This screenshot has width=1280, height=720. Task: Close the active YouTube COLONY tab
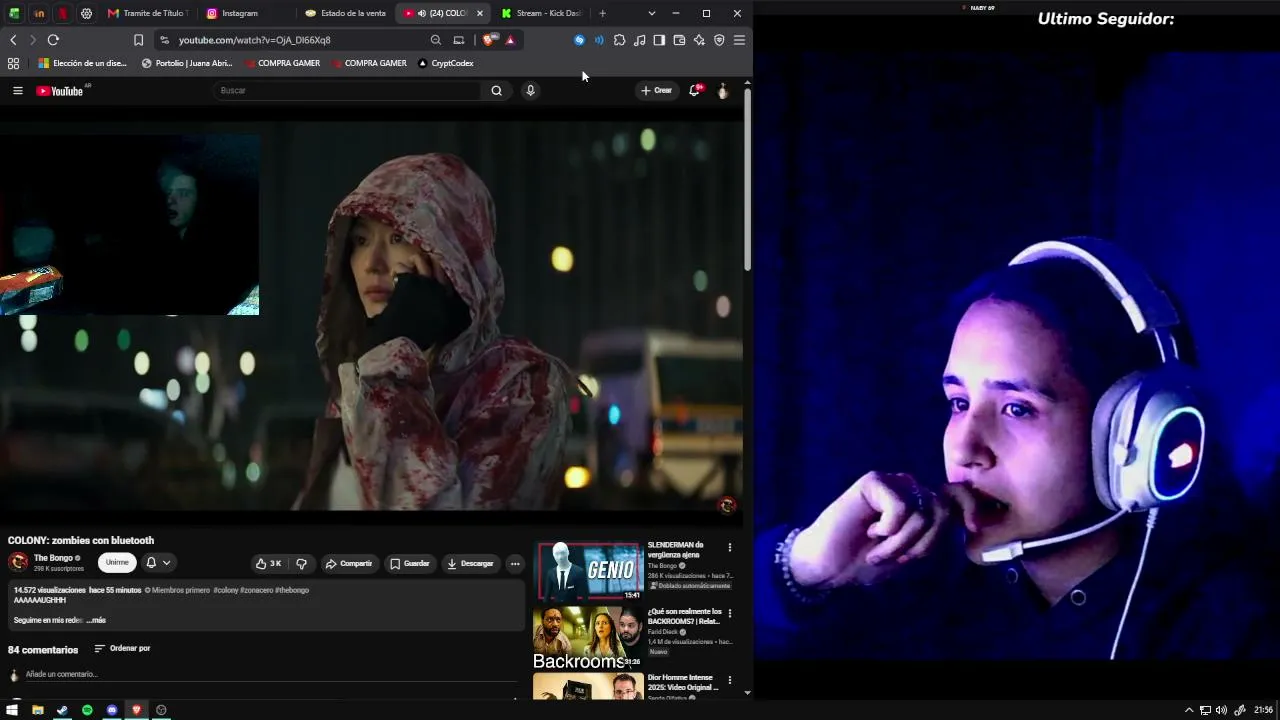(480, 13)
